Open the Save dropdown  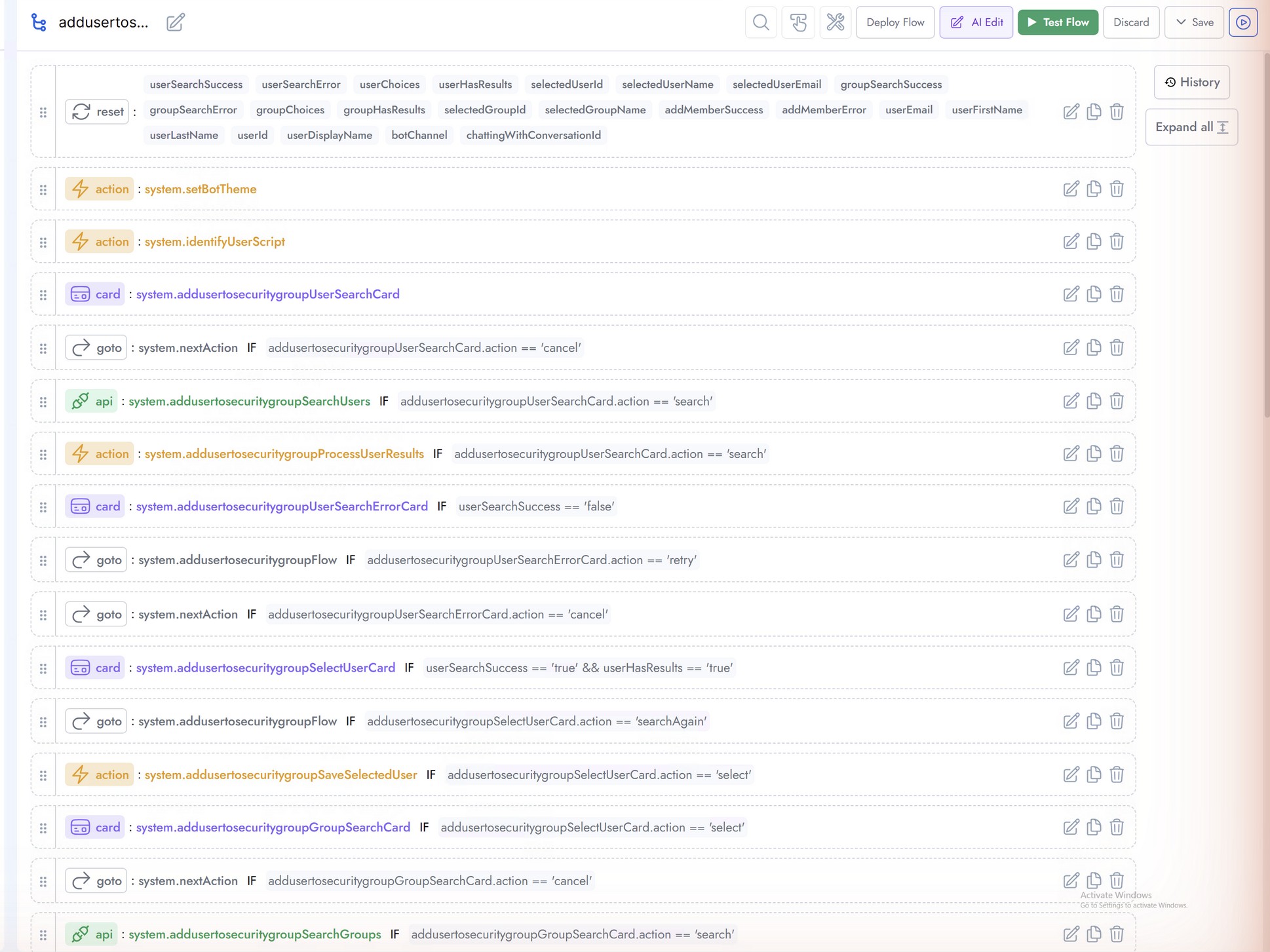click(x=1194, y=22)
